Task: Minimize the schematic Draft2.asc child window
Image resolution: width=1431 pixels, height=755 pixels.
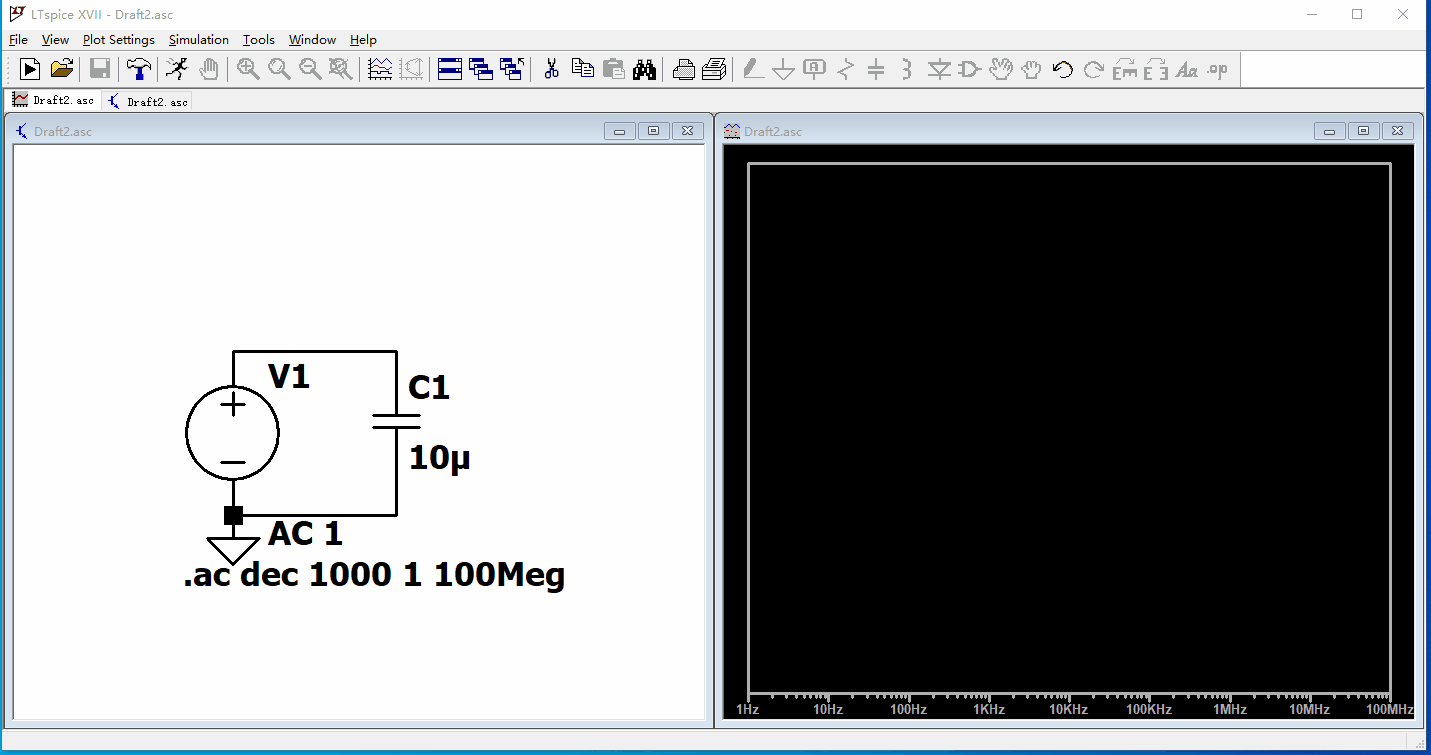Action: click(620, 131)
